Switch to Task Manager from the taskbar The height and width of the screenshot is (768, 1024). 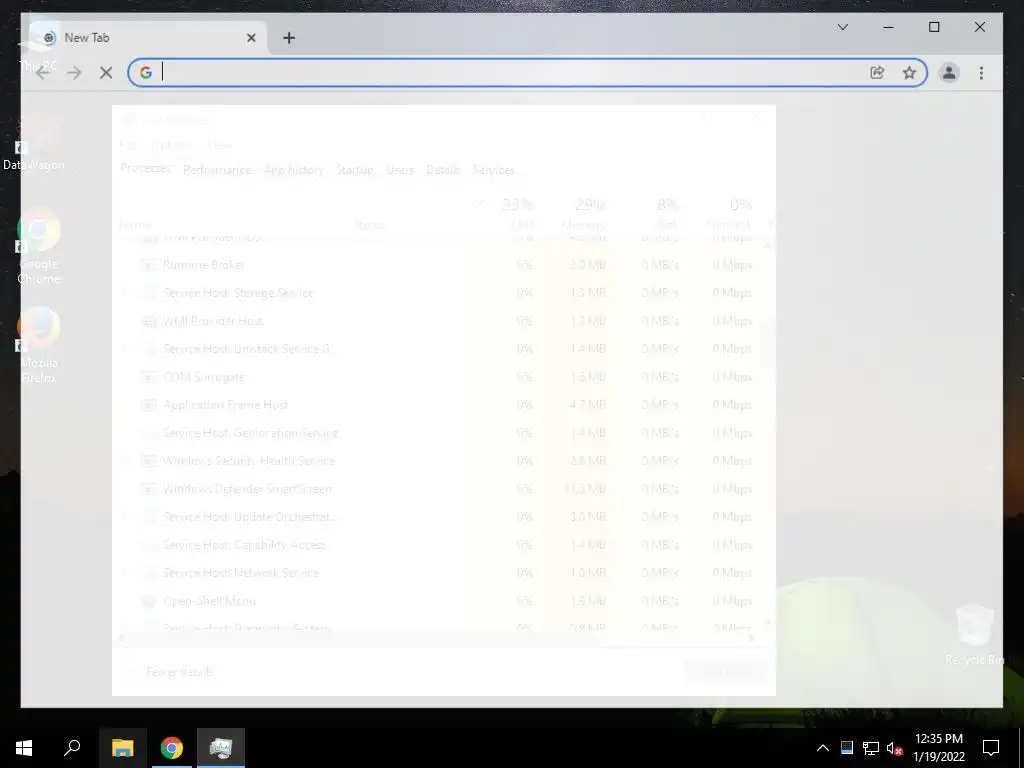[221, 748]
